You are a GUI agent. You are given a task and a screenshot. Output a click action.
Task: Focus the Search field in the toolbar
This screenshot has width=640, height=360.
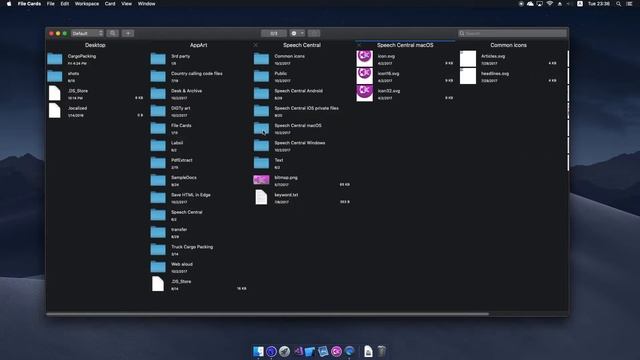513,33
